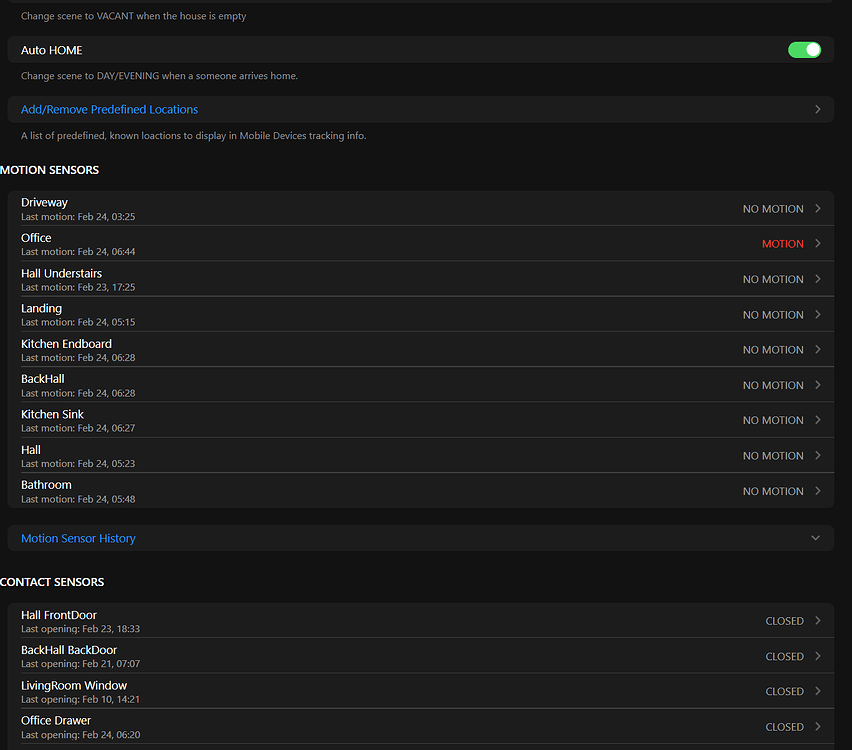852x750 pixels.
Task: Open the Driveway sensor detail chevron
Action: [x=817, y=208]
